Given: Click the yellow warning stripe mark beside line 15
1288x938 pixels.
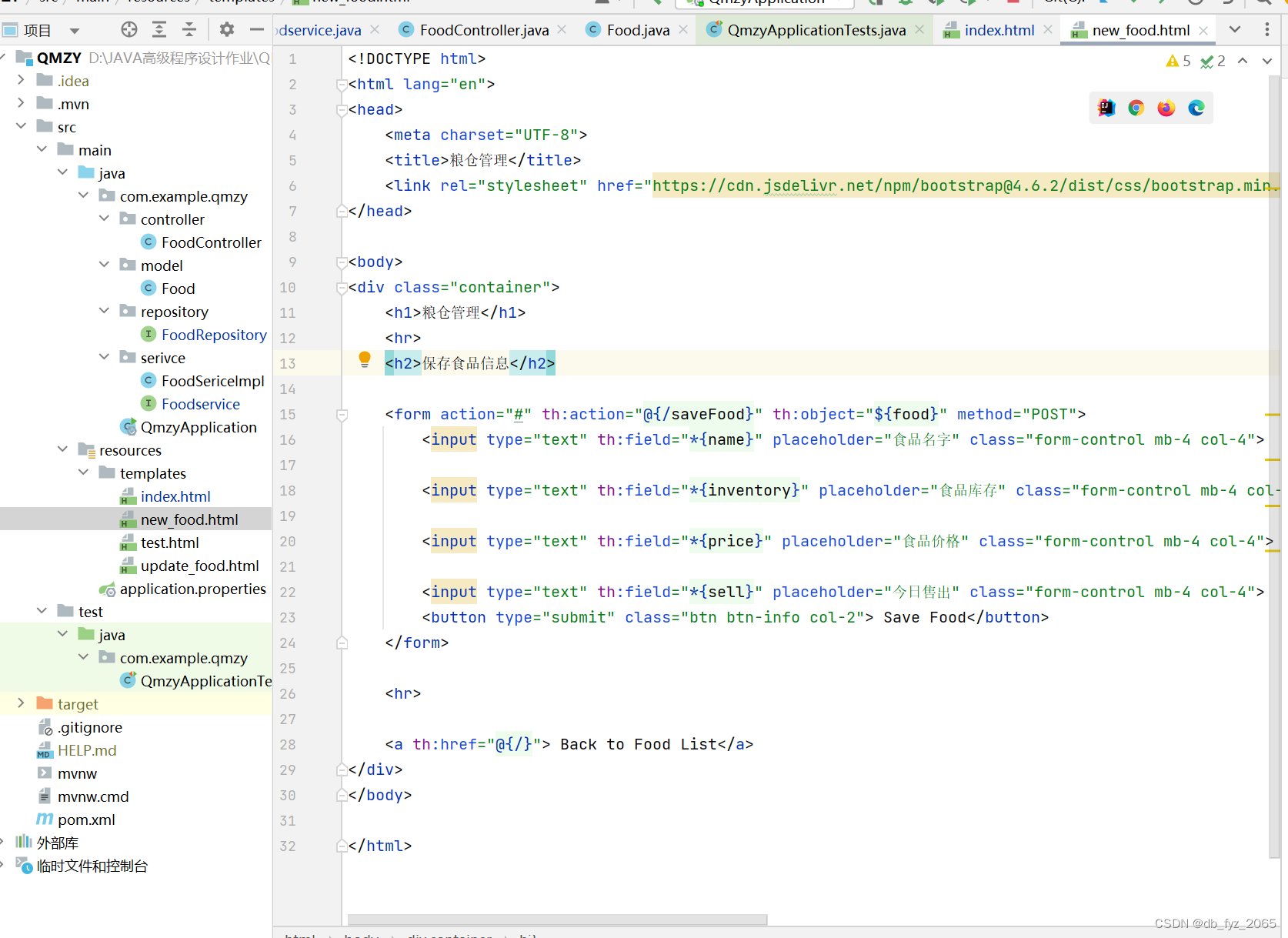Looking at the screenshot, I should (1273, 415).
